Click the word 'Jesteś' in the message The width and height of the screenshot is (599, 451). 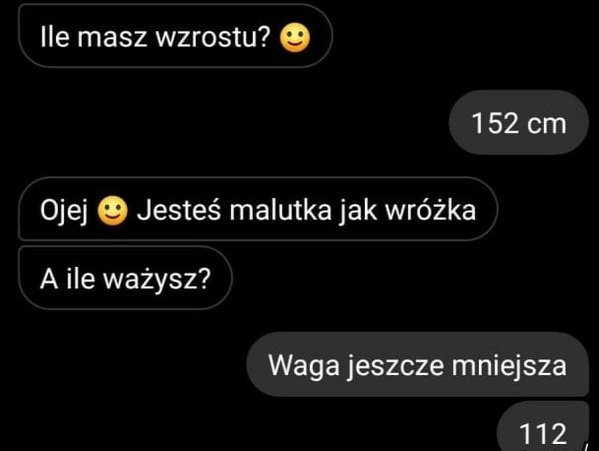(x=179, y=210)
